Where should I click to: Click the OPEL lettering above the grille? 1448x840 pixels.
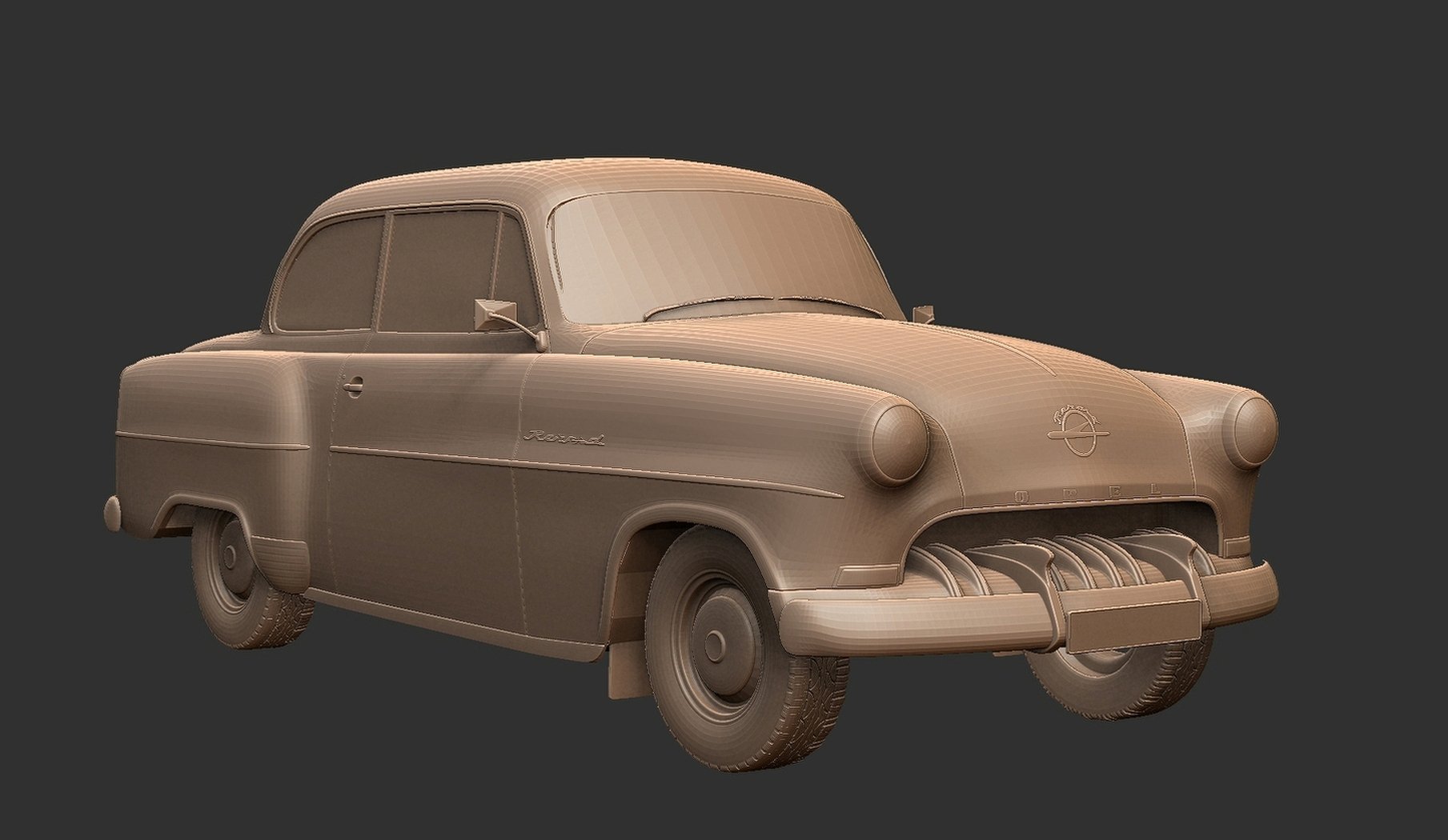pyautogui.click(x=1087, y=492)
